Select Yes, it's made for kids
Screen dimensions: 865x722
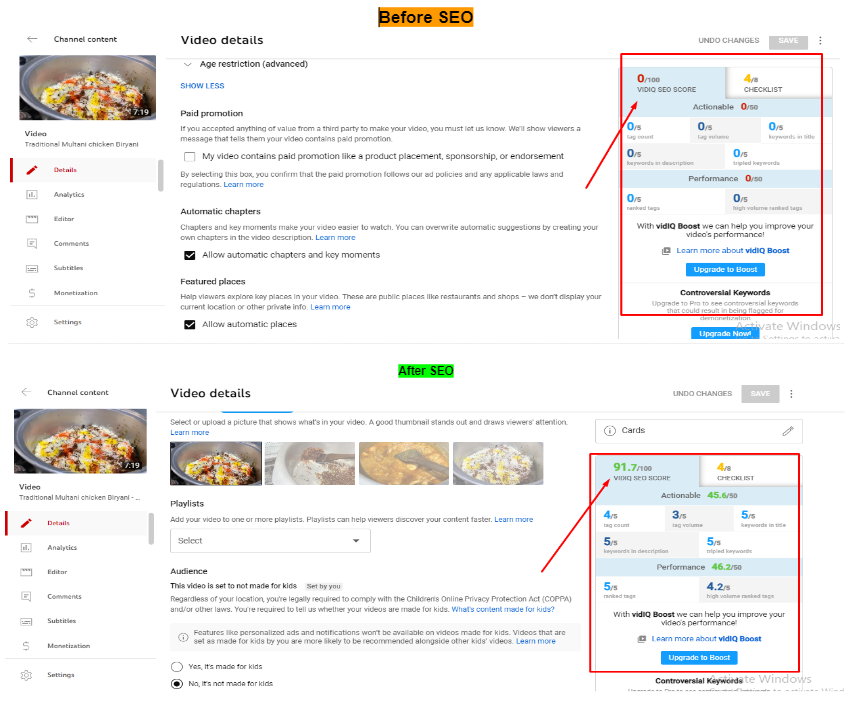point(177,667)
